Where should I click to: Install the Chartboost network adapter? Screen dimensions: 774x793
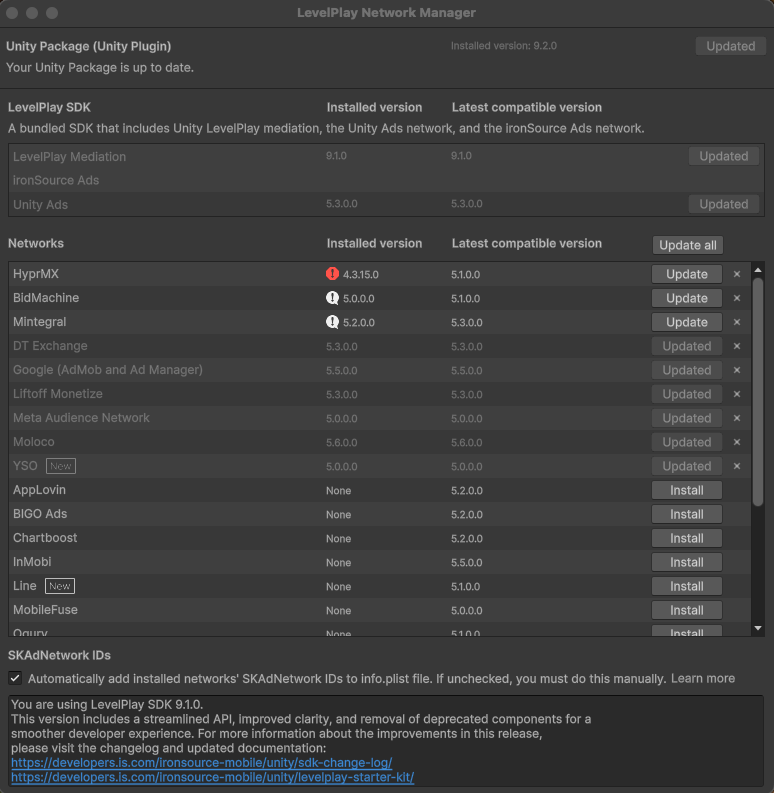(x=686, y=538)
